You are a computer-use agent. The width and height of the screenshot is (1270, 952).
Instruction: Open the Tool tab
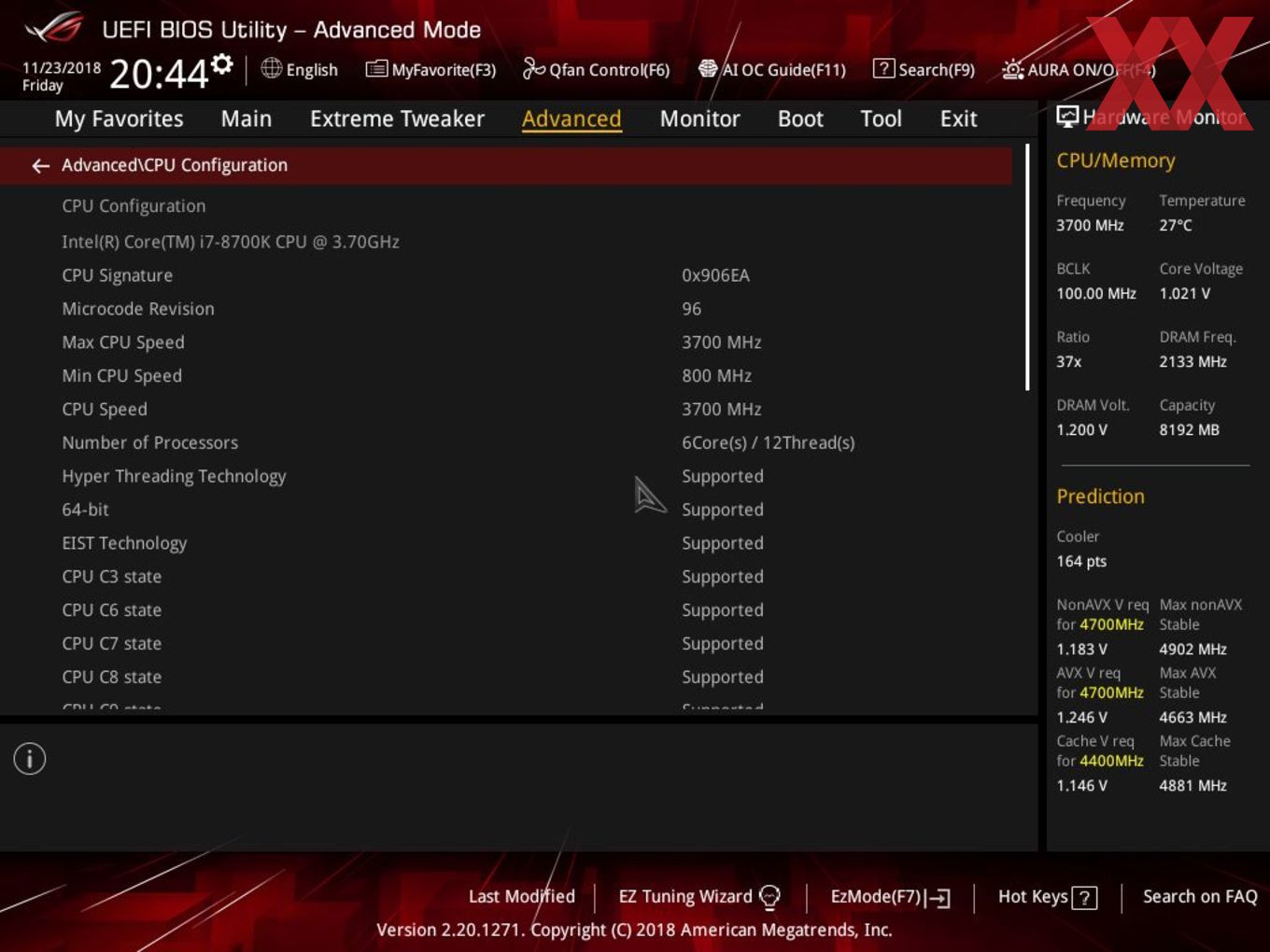881,119
